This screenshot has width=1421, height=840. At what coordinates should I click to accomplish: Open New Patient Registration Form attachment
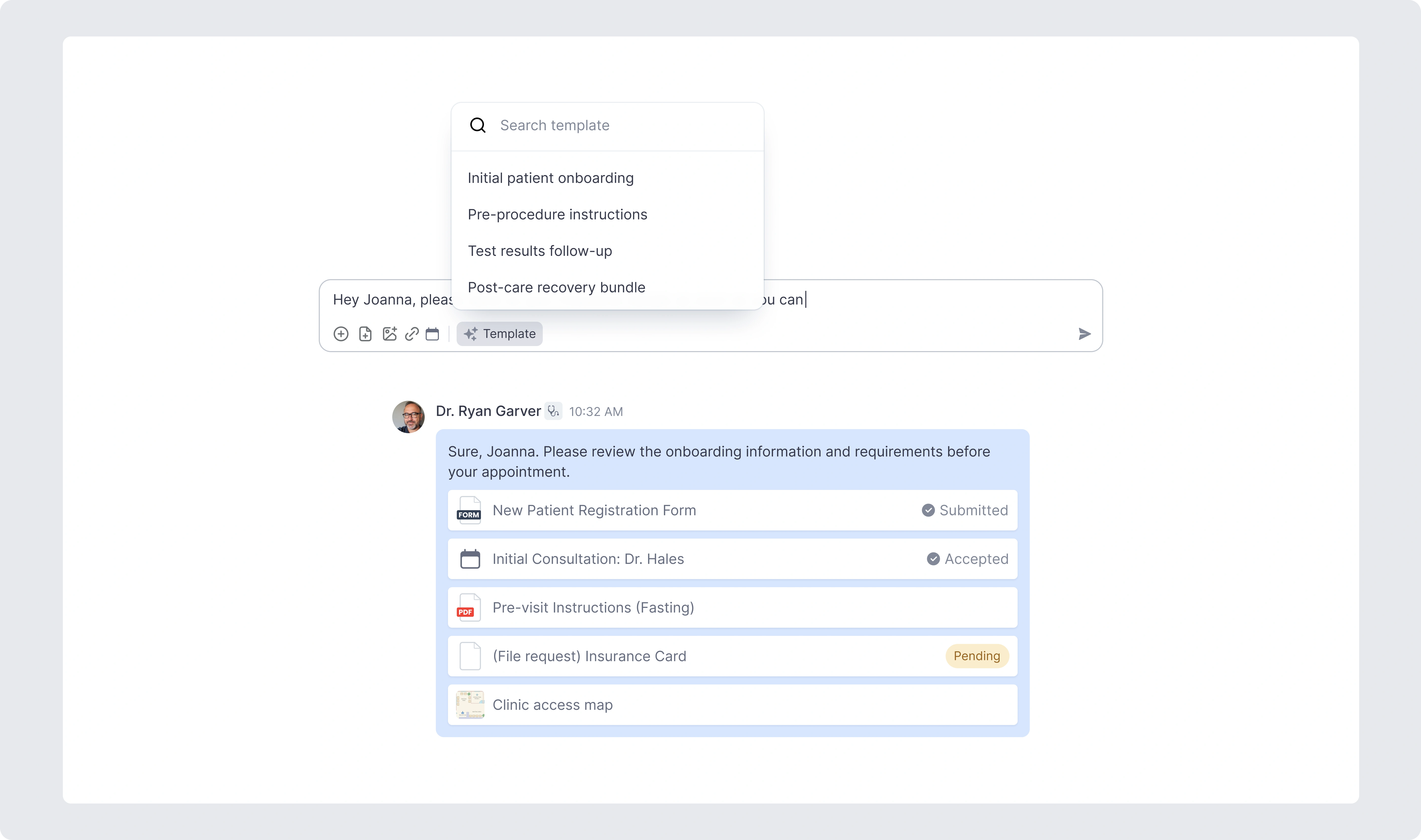coord(594,511)
